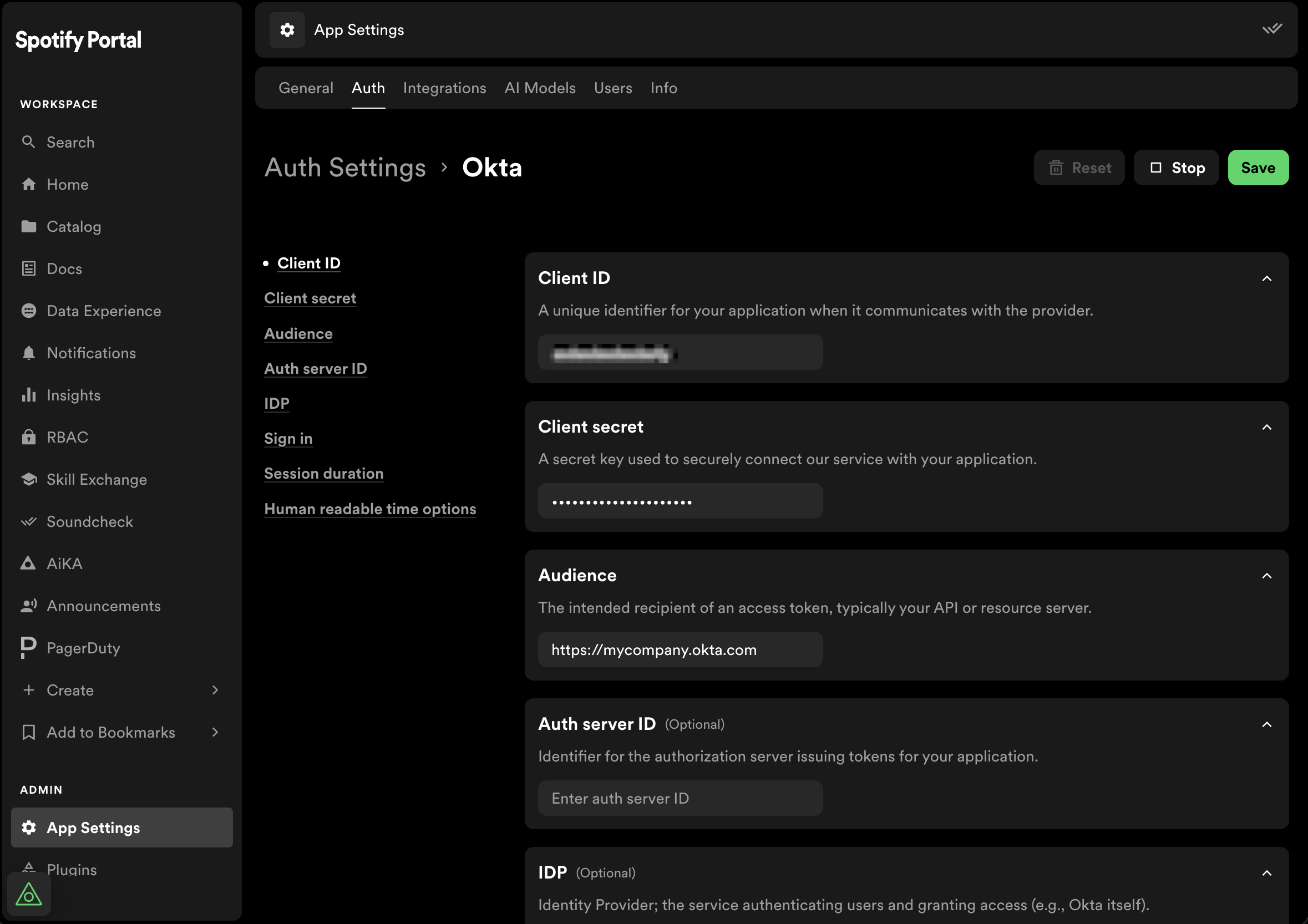Open AiKA triangle icon

(x=28, y=563)
